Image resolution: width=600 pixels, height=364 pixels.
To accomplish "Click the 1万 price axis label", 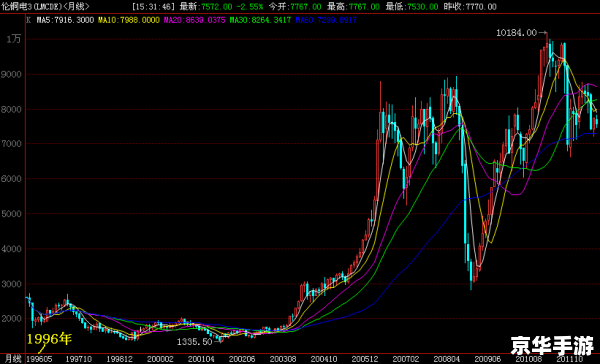I will (x=14, y=39).
